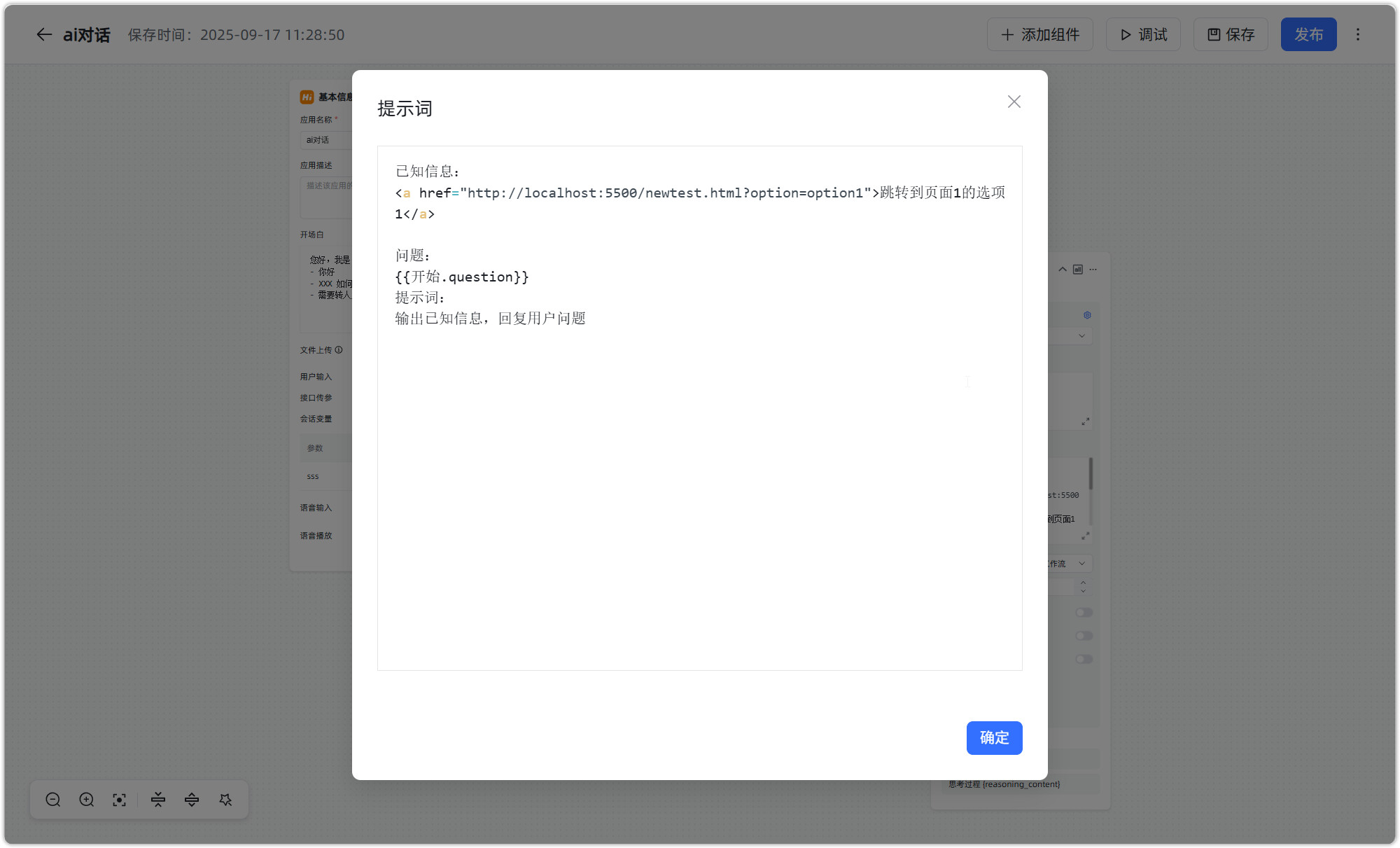Close the 提示词 dialog with X
Viewport: 1400px width, 848px height.
click(x=1014, y=102)
